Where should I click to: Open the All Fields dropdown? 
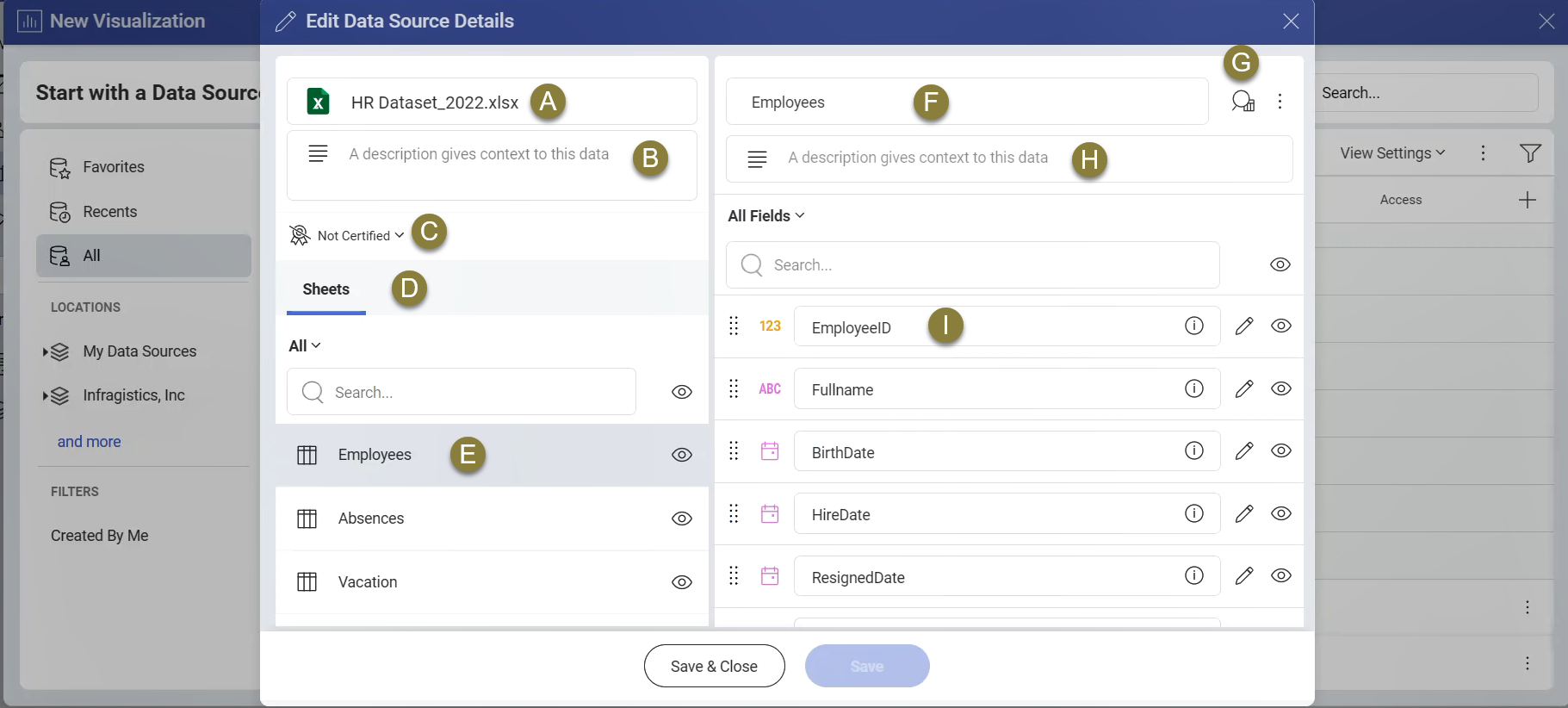(x=766, y=215)
